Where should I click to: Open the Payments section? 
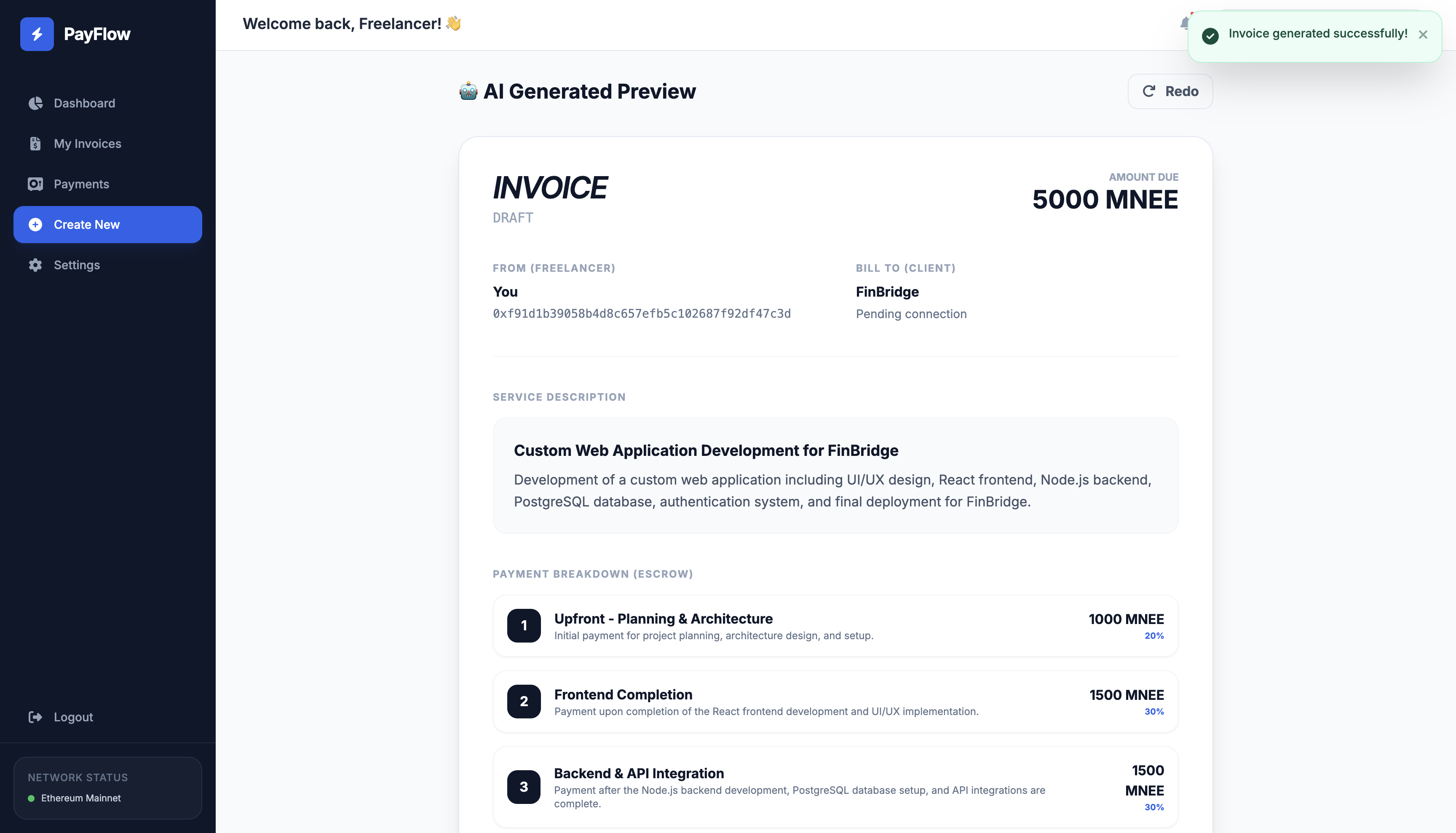point(81,184)
